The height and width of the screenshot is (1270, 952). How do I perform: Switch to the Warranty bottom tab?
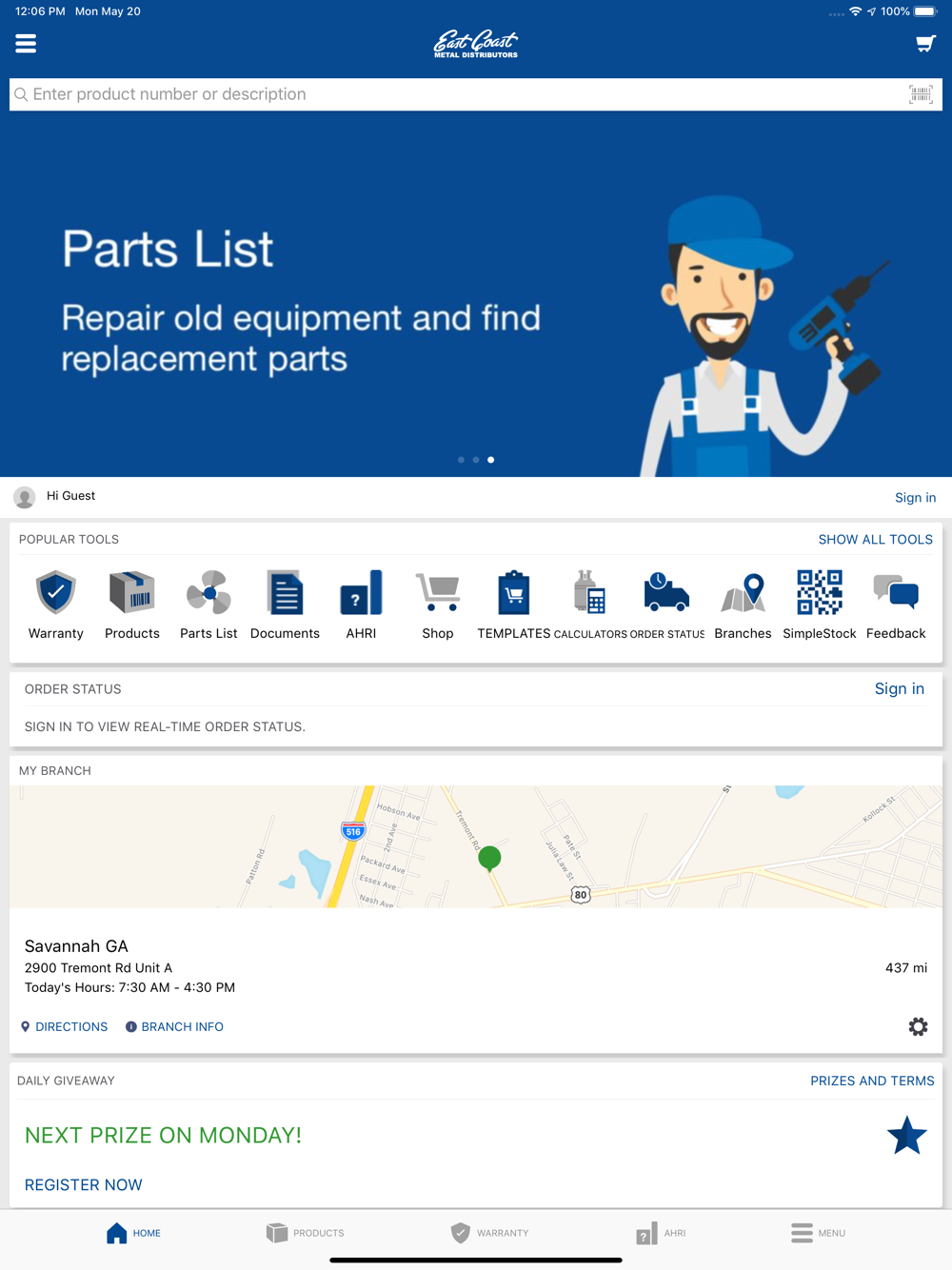point(489,1233)
